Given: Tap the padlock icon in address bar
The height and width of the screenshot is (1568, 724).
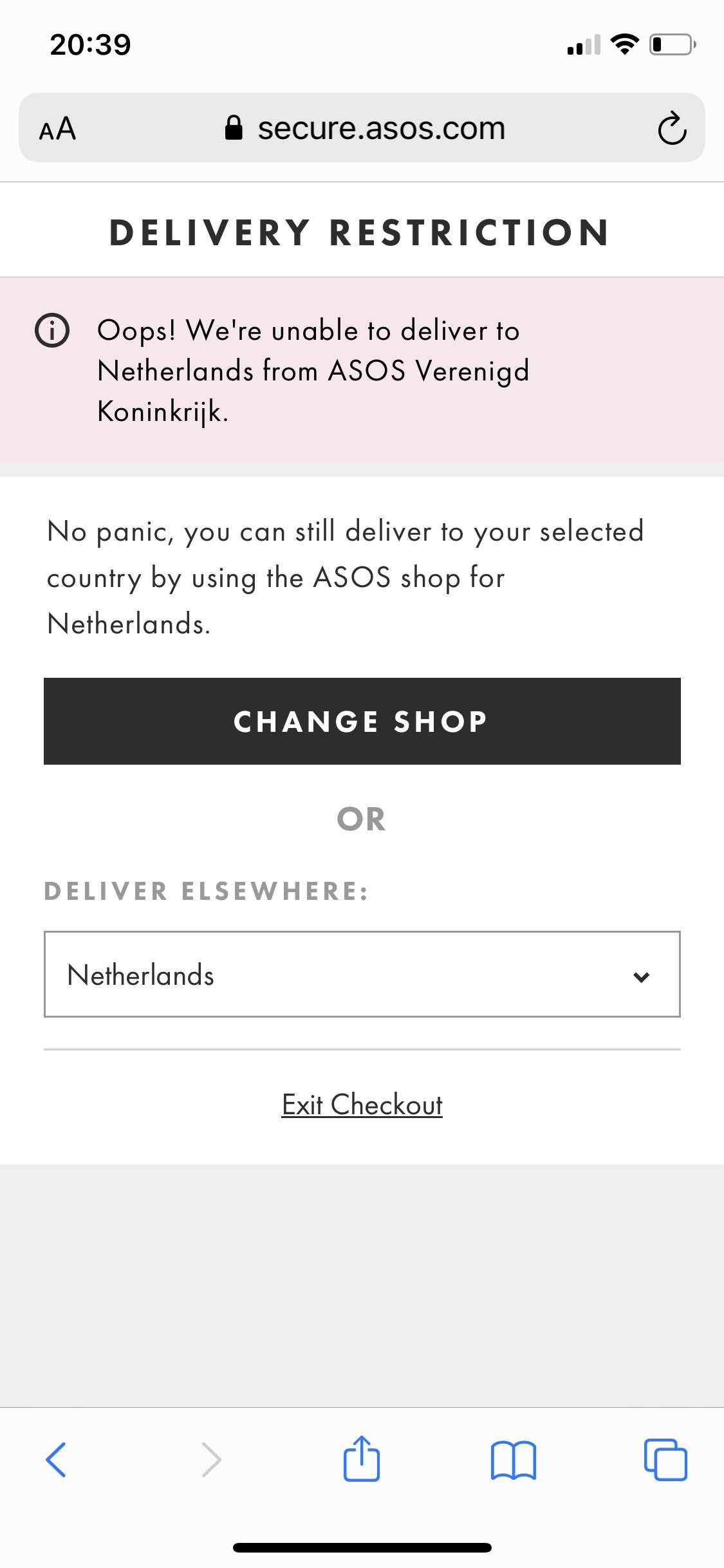Looking at the screenshot, I should point(234,127).
